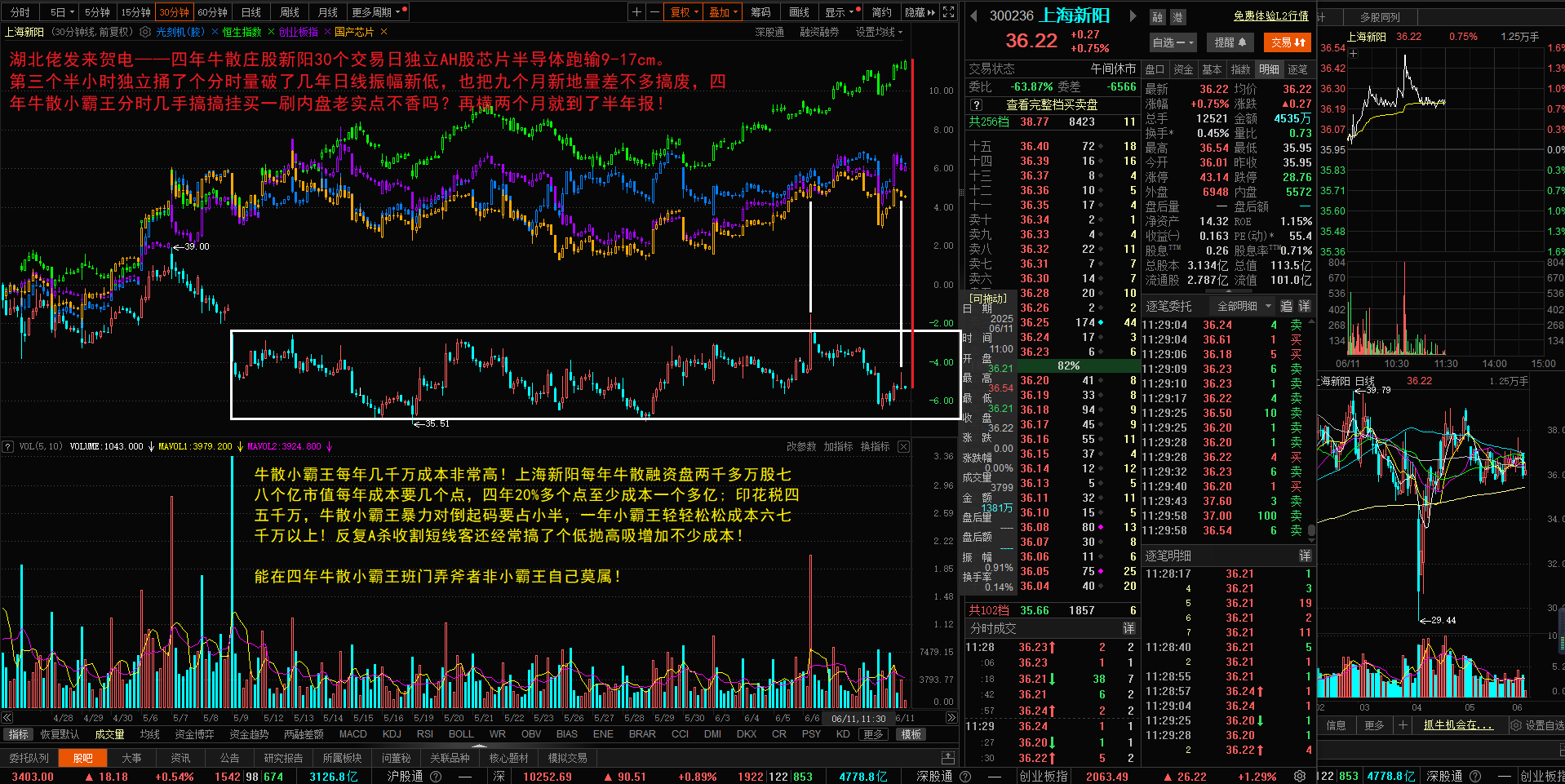Go to previous stock arrow
Image resolution: width=1565 pixels, height=784 pixels.
[x=974, y=16]
